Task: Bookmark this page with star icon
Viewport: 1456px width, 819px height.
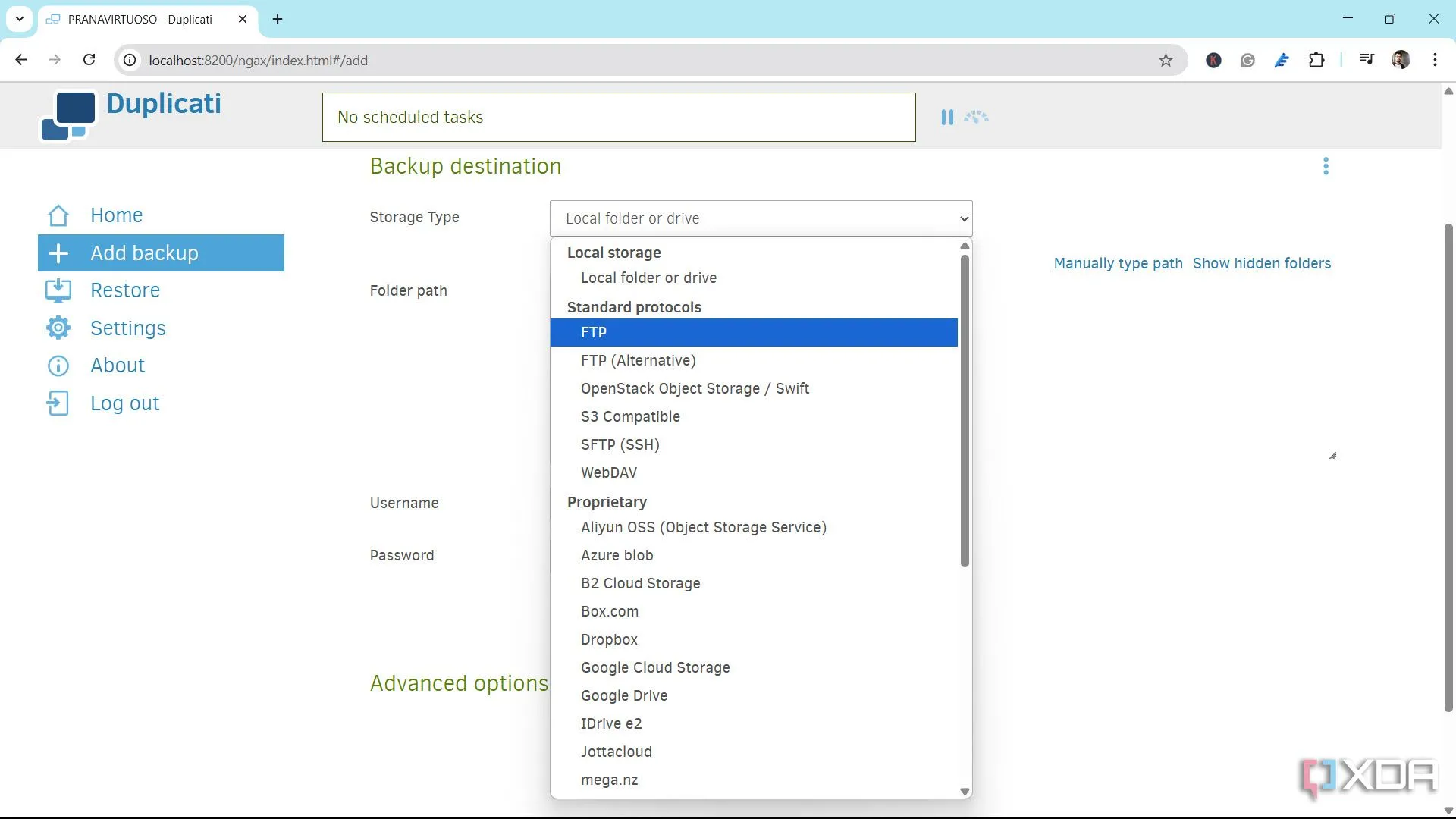Action: [1166, 61]
